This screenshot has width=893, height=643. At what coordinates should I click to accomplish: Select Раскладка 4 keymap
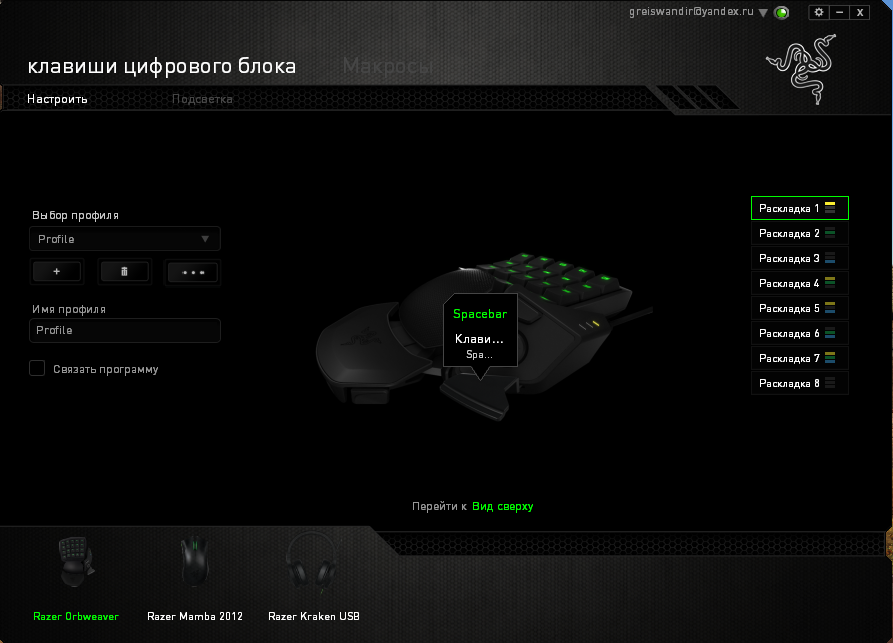coord(800,283)
